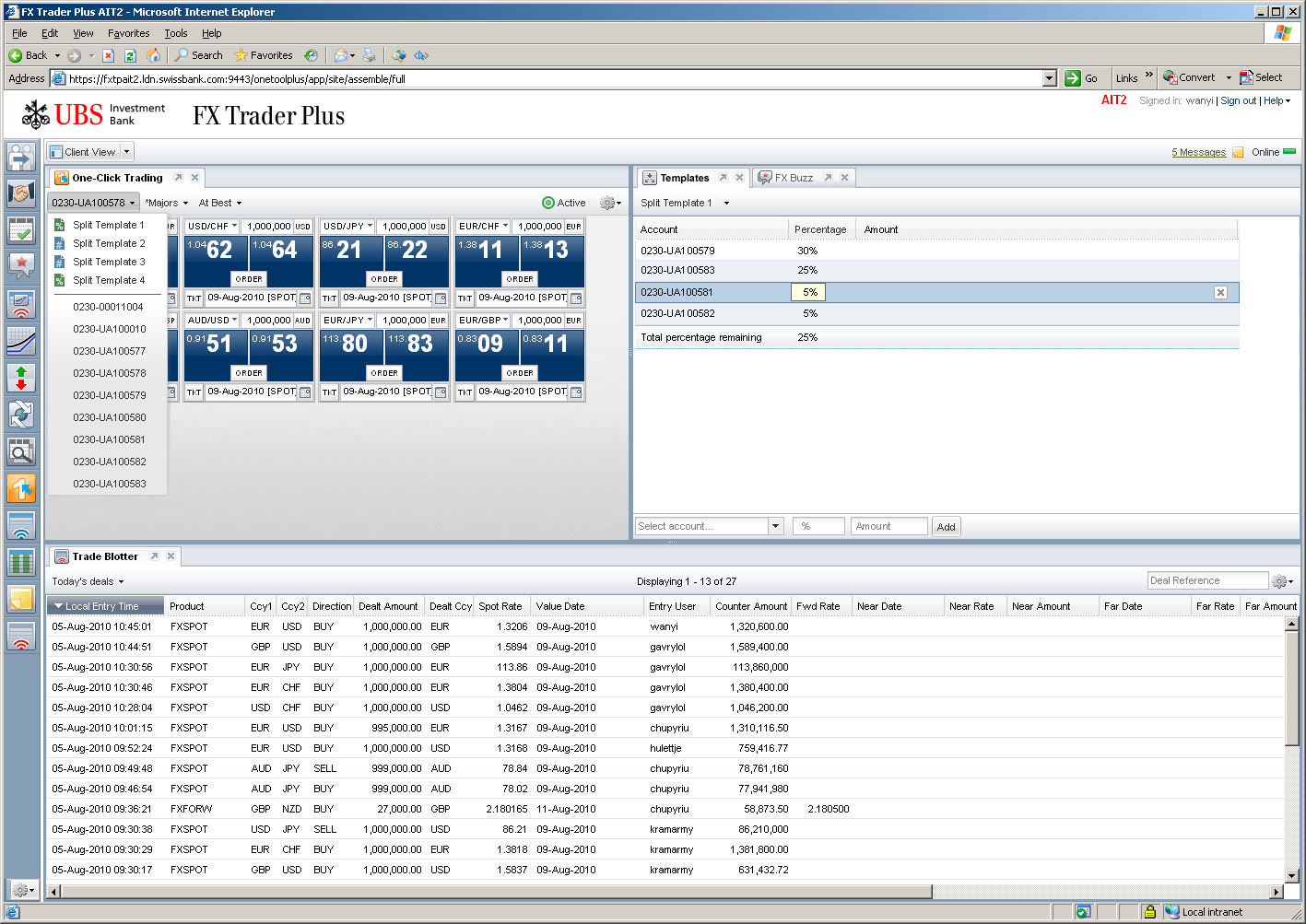Click the yellow sticky note sidebar icon
This screenshot has height=924, width=1306.
point(21,599)
